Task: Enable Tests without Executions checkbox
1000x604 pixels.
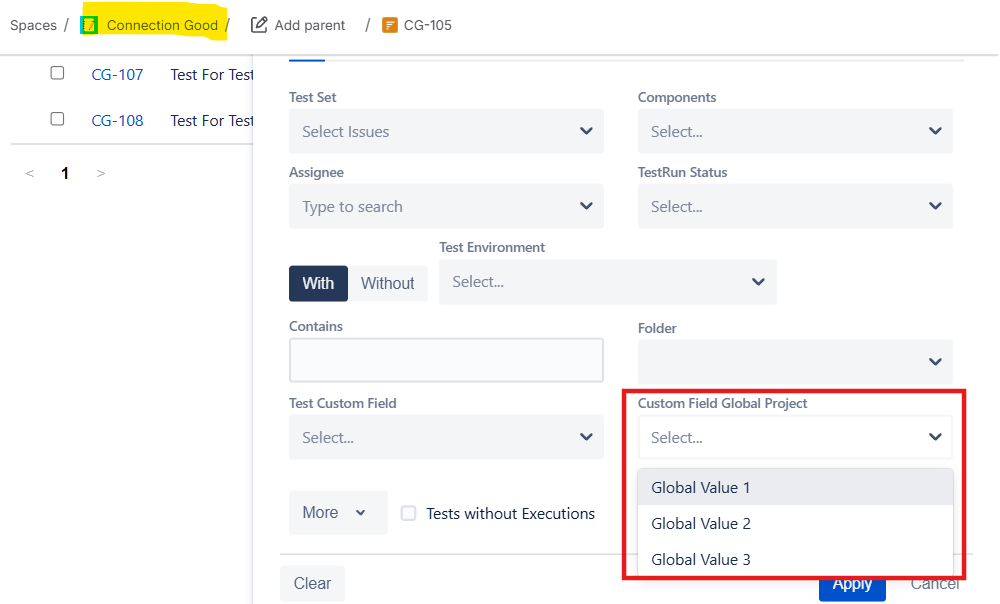Action: click(x=408, y=513)
